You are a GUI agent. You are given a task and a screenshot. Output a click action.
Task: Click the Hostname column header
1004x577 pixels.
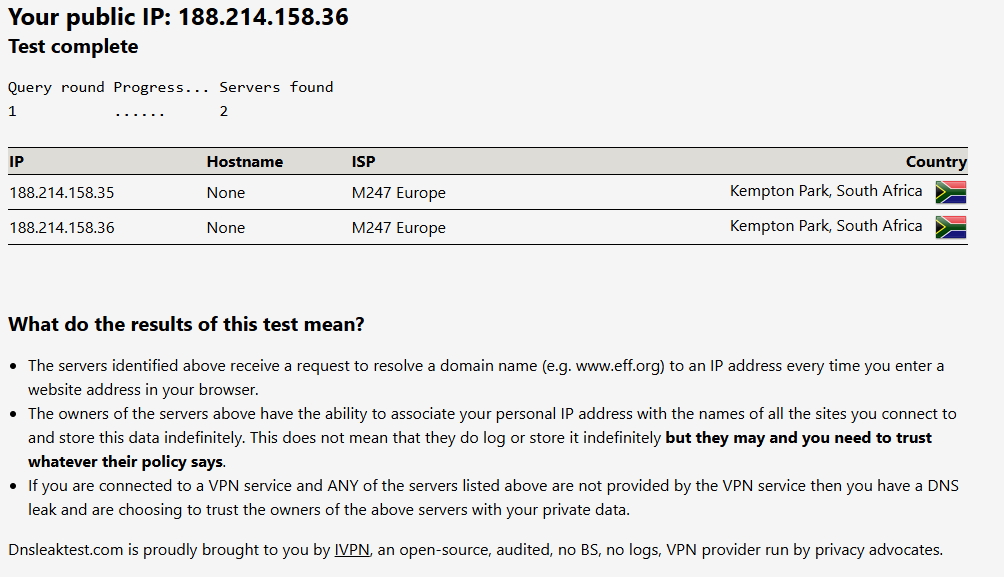[x=245, y=161]
